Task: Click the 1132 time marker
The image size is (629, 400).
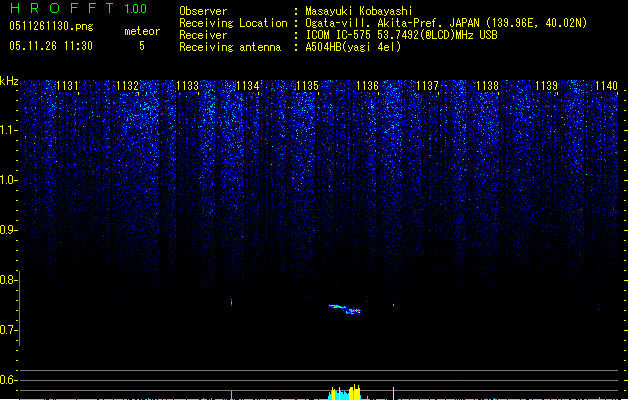Action: [x=127, y=86]
